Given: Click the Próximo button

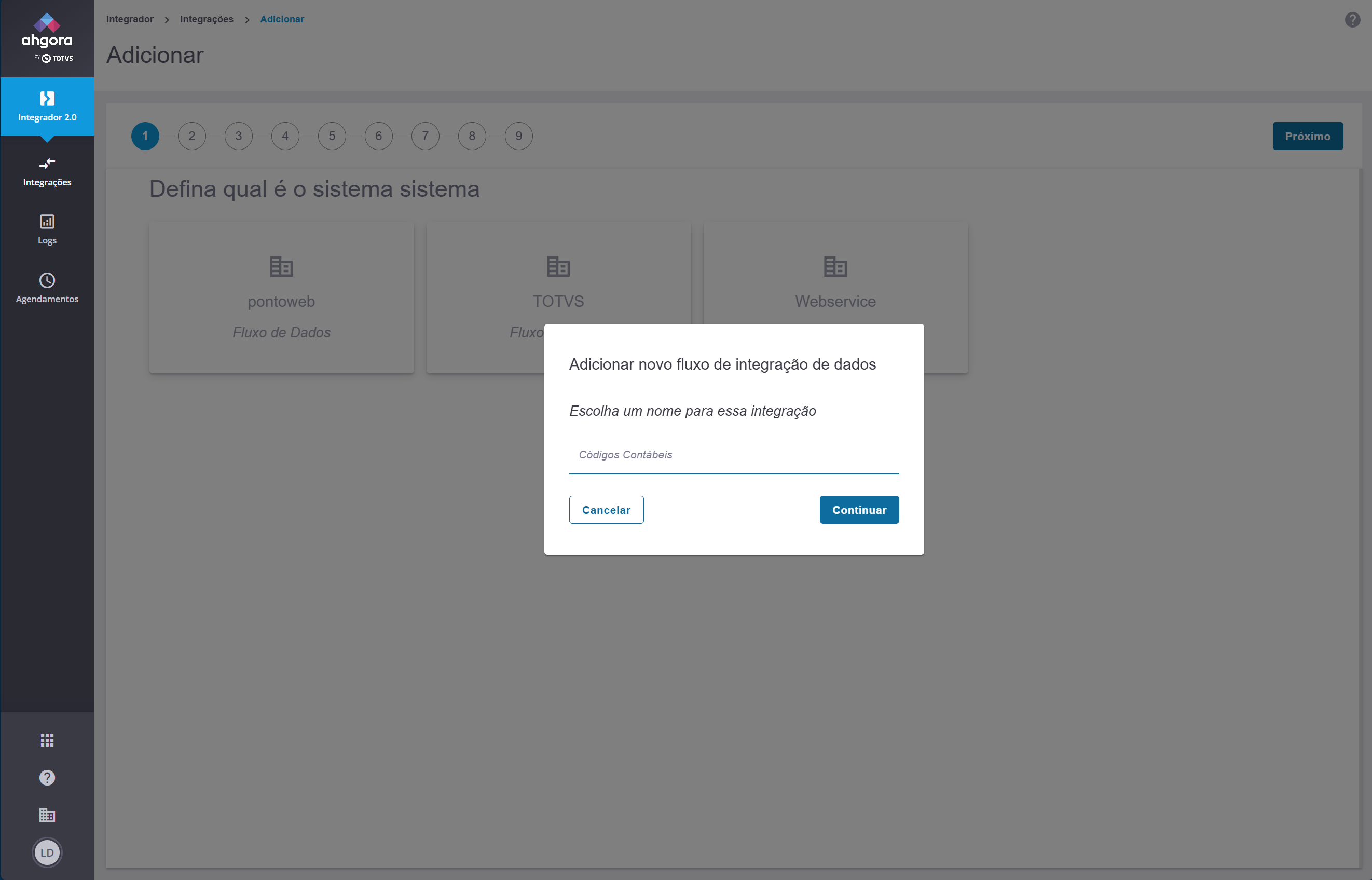Looking at the screenshot, I should (1307, 136).
